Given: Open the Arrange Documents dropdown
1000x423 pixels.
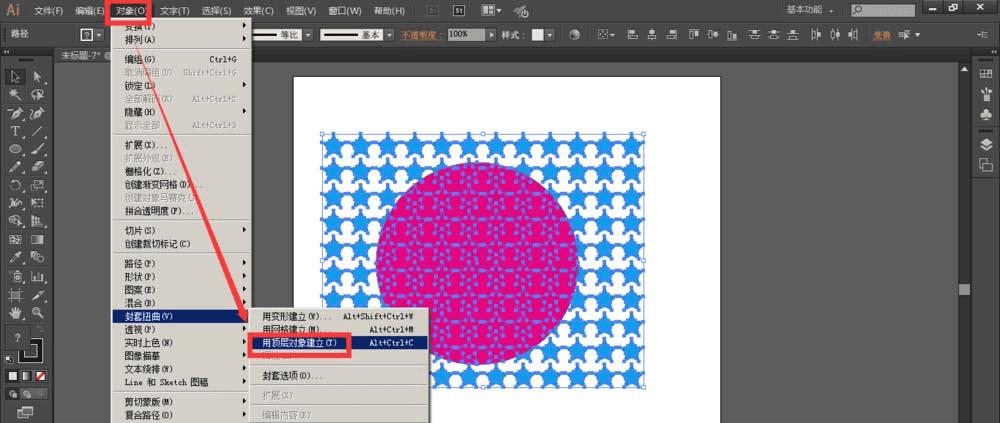Looking at the screenshot, I should point(491,10).
